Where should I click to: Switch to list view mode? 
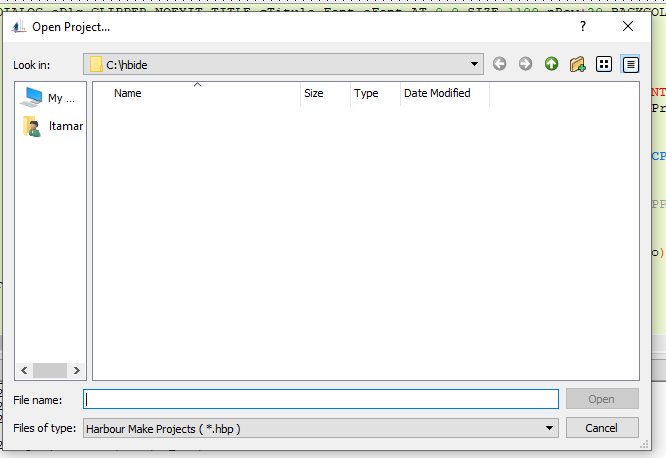coord(604,64)
